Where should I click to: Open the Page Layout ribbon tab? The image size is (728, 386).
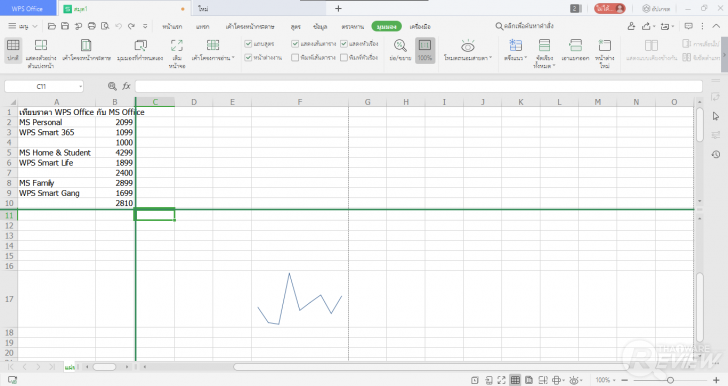[250, 27]
